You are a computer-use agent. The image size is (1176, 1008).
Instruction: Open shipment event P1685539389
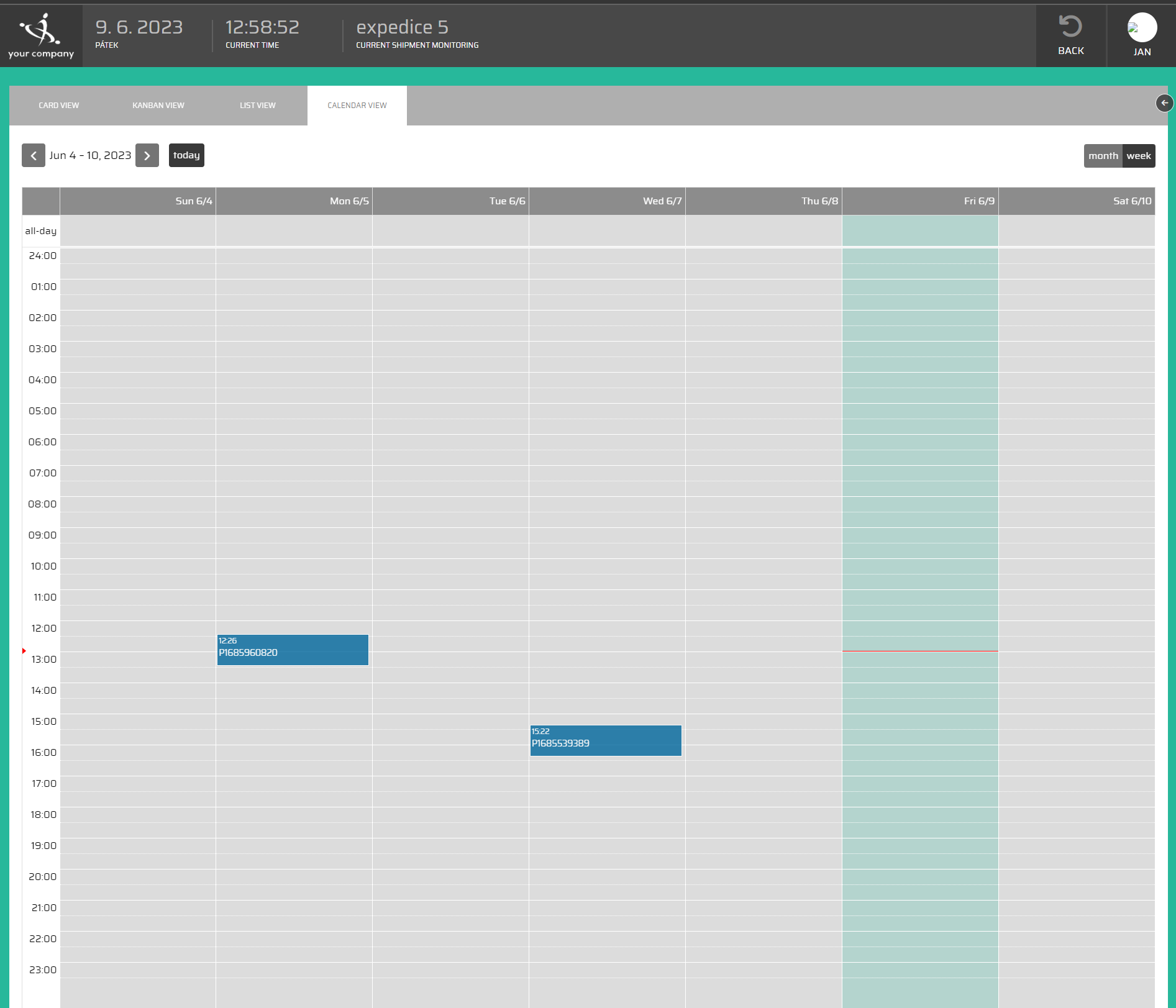(606, 740)
